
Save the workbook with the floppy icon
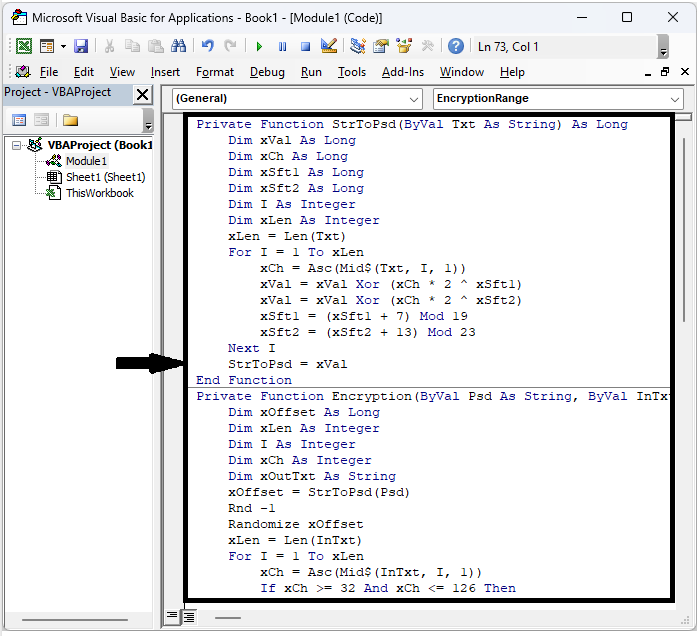[81, 46]
